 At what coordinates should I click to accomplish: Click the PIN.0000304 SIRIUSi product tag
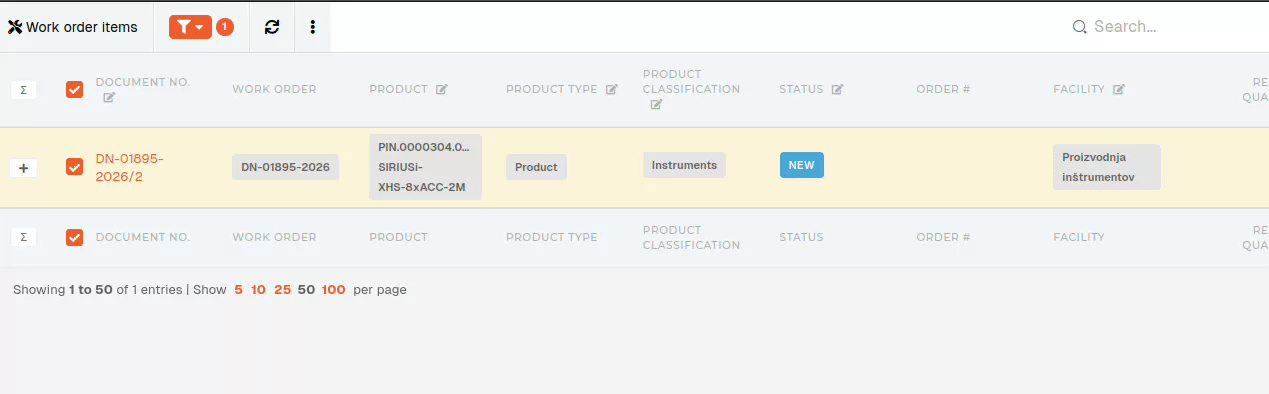coord(425,167)
